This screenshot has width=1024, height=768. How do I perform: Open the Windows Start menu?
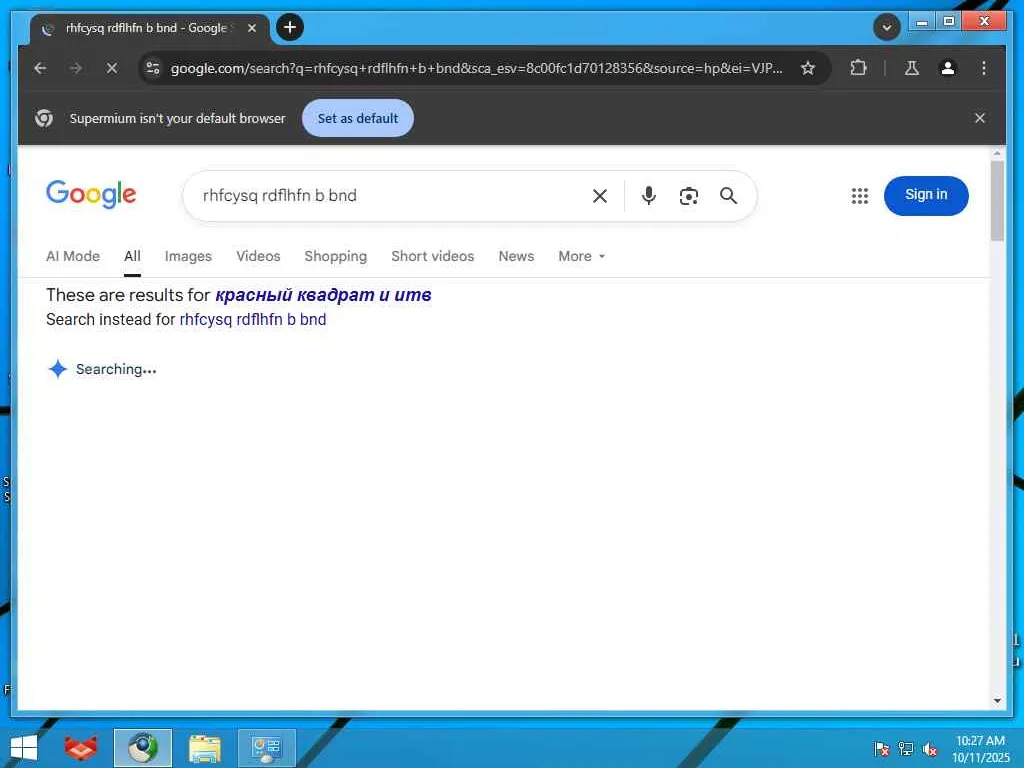pos(24,748)
